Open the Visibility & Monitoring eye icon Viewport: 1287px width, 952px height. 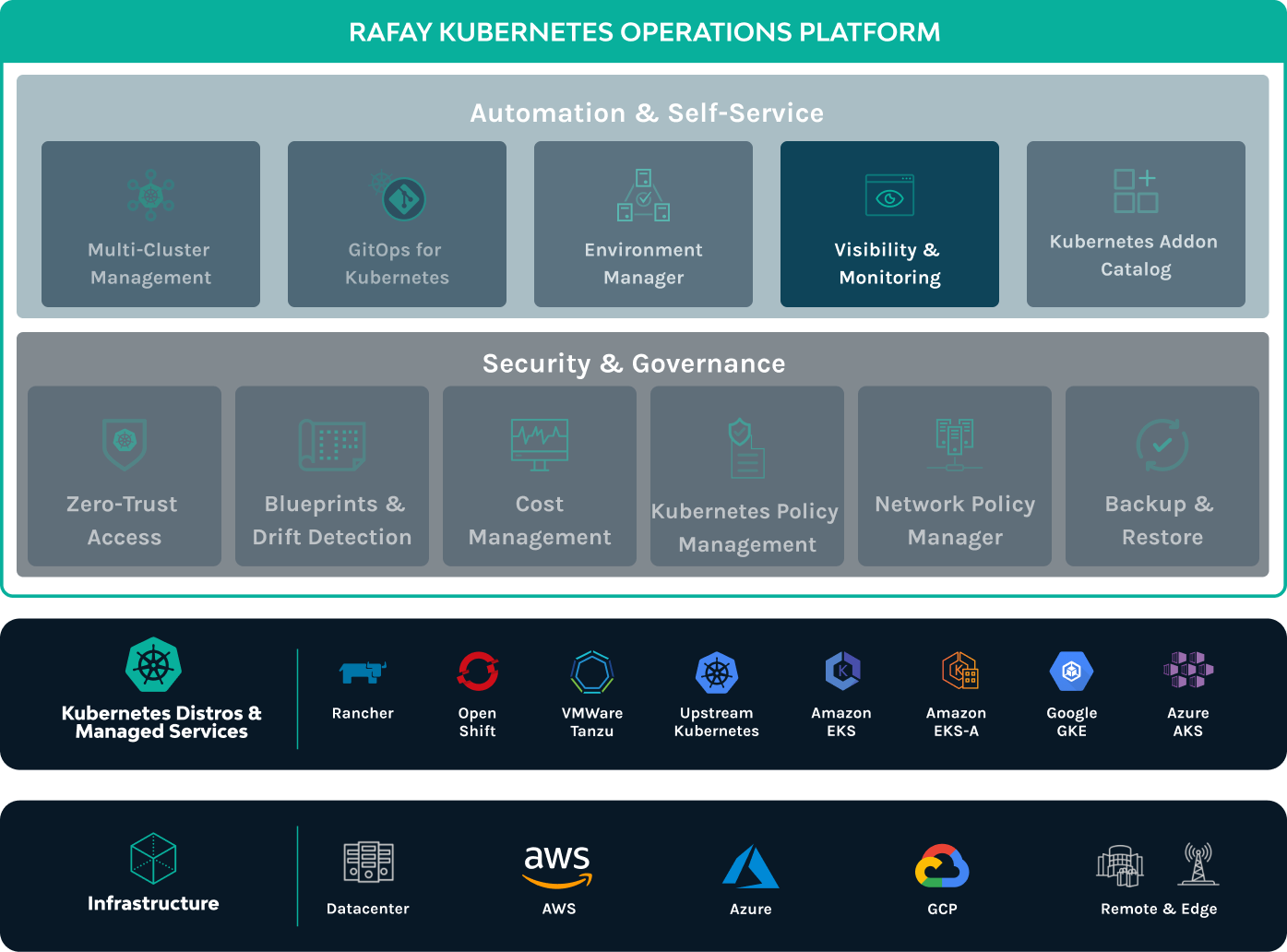(x=889, y=196)
